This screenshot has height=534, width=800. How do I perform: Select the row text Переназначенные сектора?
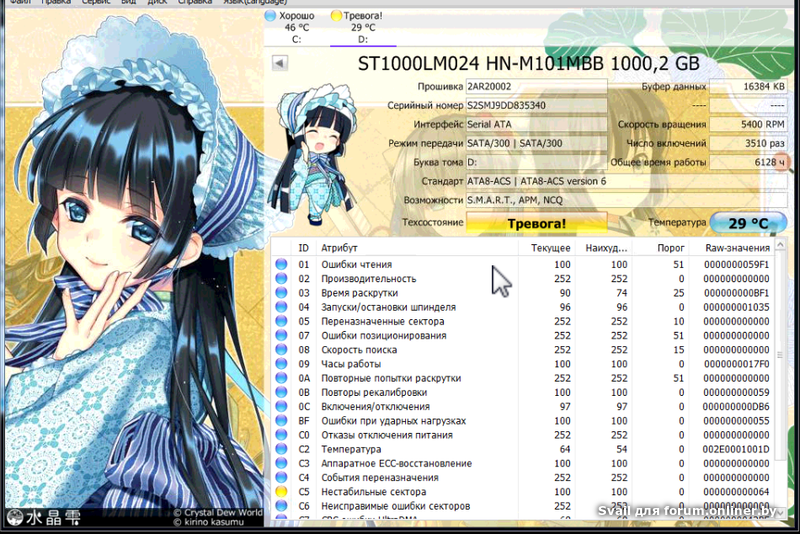[383, 321]
